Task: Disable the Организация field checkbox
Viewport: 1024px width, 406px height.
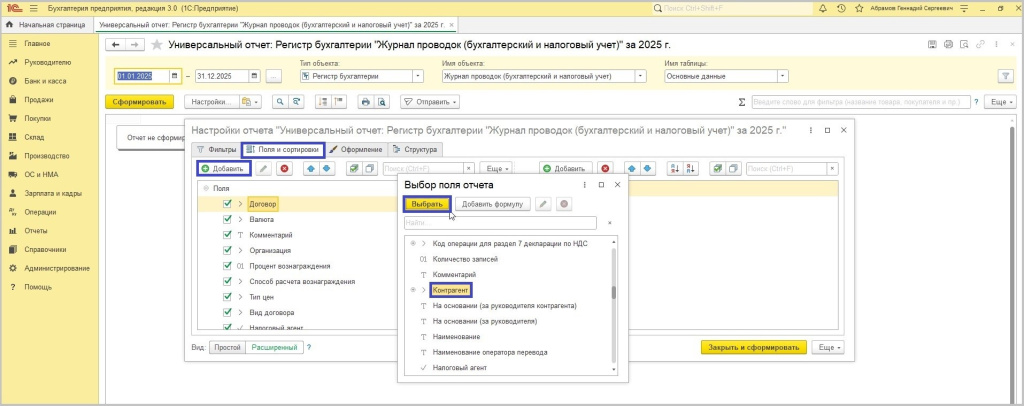Action: [228, 251]
